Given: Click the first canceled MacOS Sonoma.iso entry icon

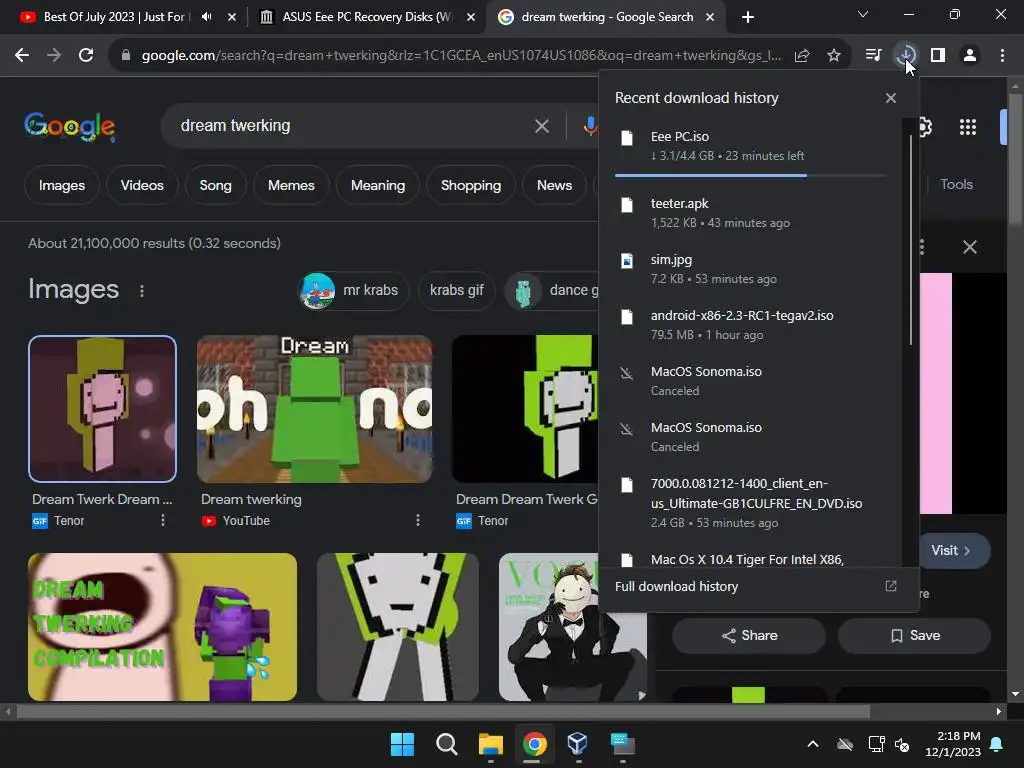Looking at the screenshot, I should tap(626, 374).
